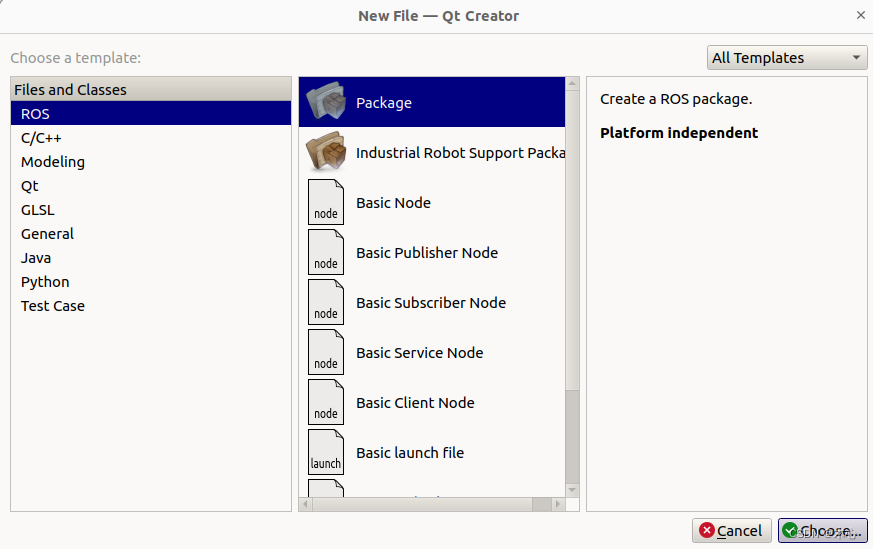Screen dimensions: 873x549
Task: Click the Choose... button
Action: point(822,531)
